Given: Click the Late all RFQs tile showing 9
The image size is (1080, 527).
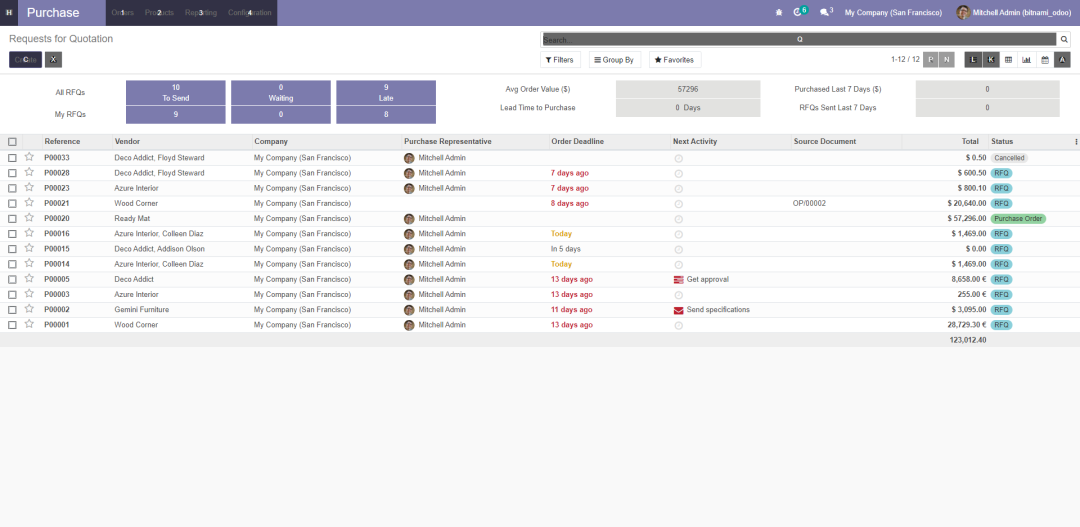Looking at the screenshot, I should tap(386, 93).
